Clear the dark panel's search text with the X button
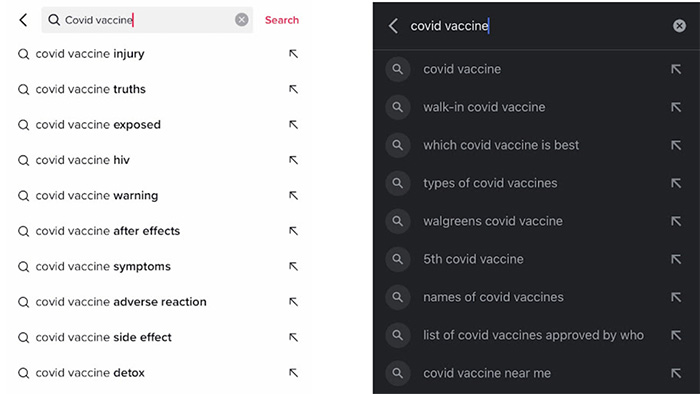Image resolution: width=700 pixels, height=394 pixels. point(679,26)
